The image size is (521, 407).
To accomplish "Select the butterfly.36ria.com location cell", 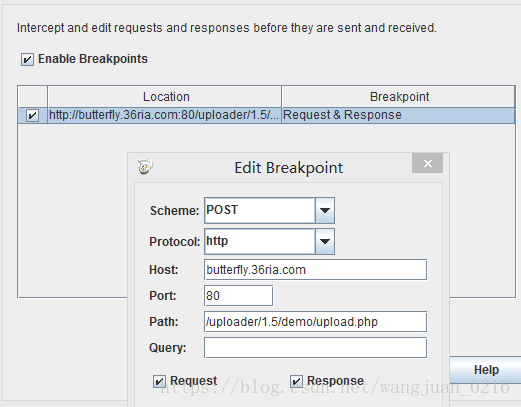I will [165, 115].
